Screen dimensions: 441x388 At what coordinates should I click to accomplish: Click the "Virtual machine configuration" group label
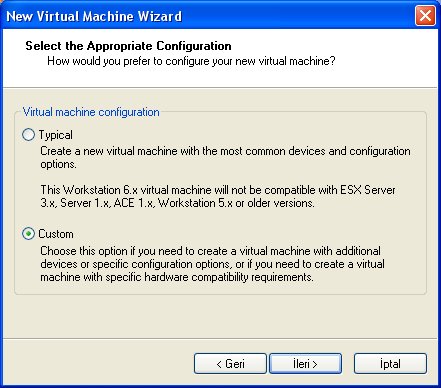pos(91,112)
